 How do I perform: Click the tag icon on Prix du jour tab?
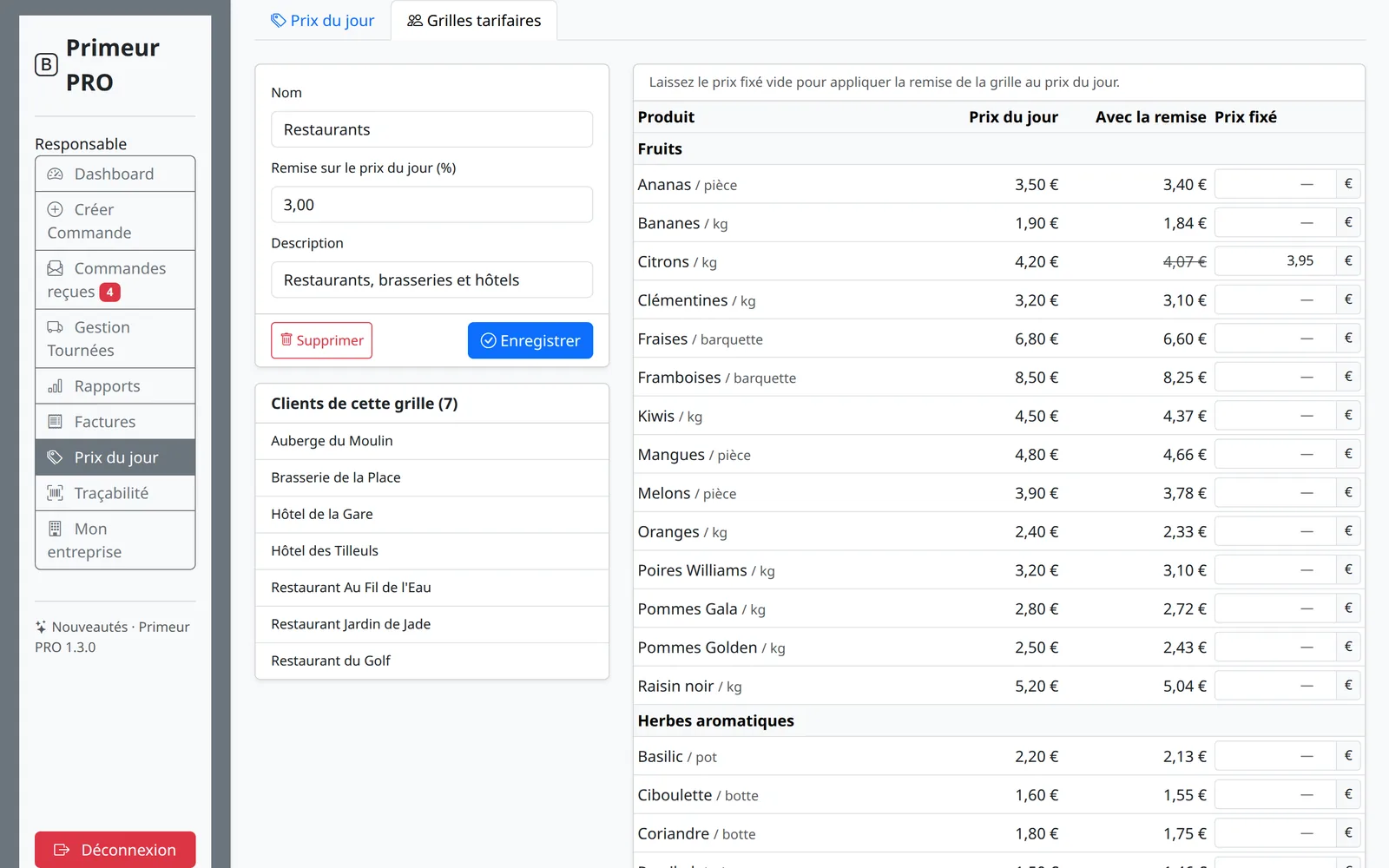pyautogui.click(x=279, y=20)
